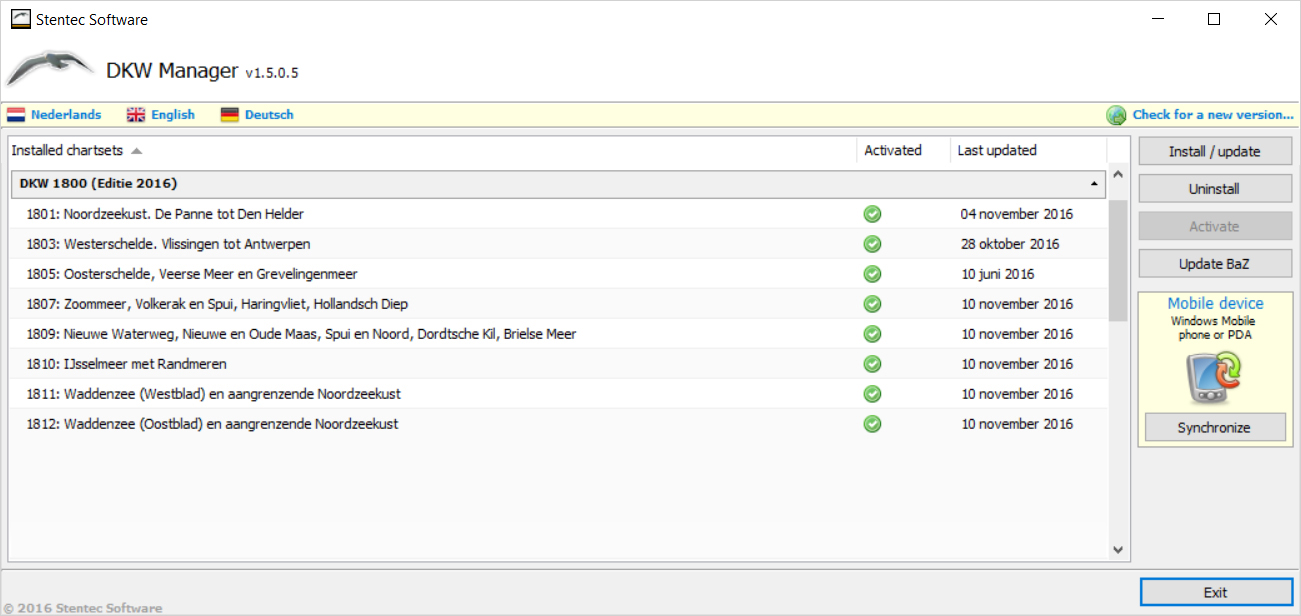Click activated checkmark for chart 1803
The width and height of the screenshot is (1301, 616).
click(x=873, y=244)
